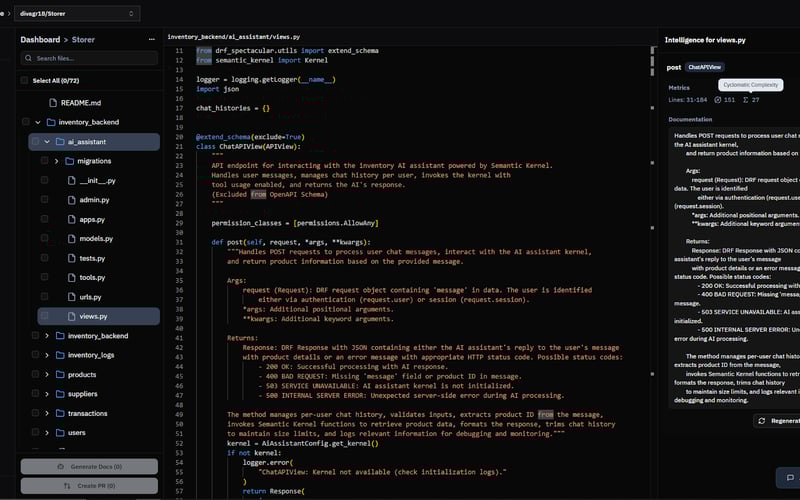This screenshot has width=800, height=500.
Task: Click the models.py file icon
Action: (x=72, y=239)
